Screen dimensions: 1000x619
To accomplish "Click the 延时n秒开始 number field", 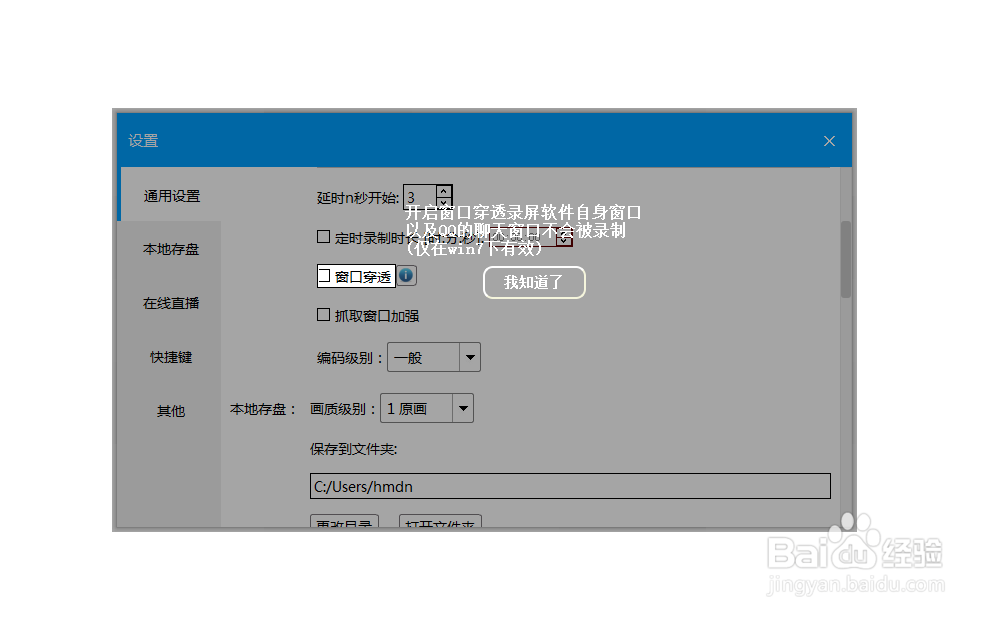I will (421, 198).
